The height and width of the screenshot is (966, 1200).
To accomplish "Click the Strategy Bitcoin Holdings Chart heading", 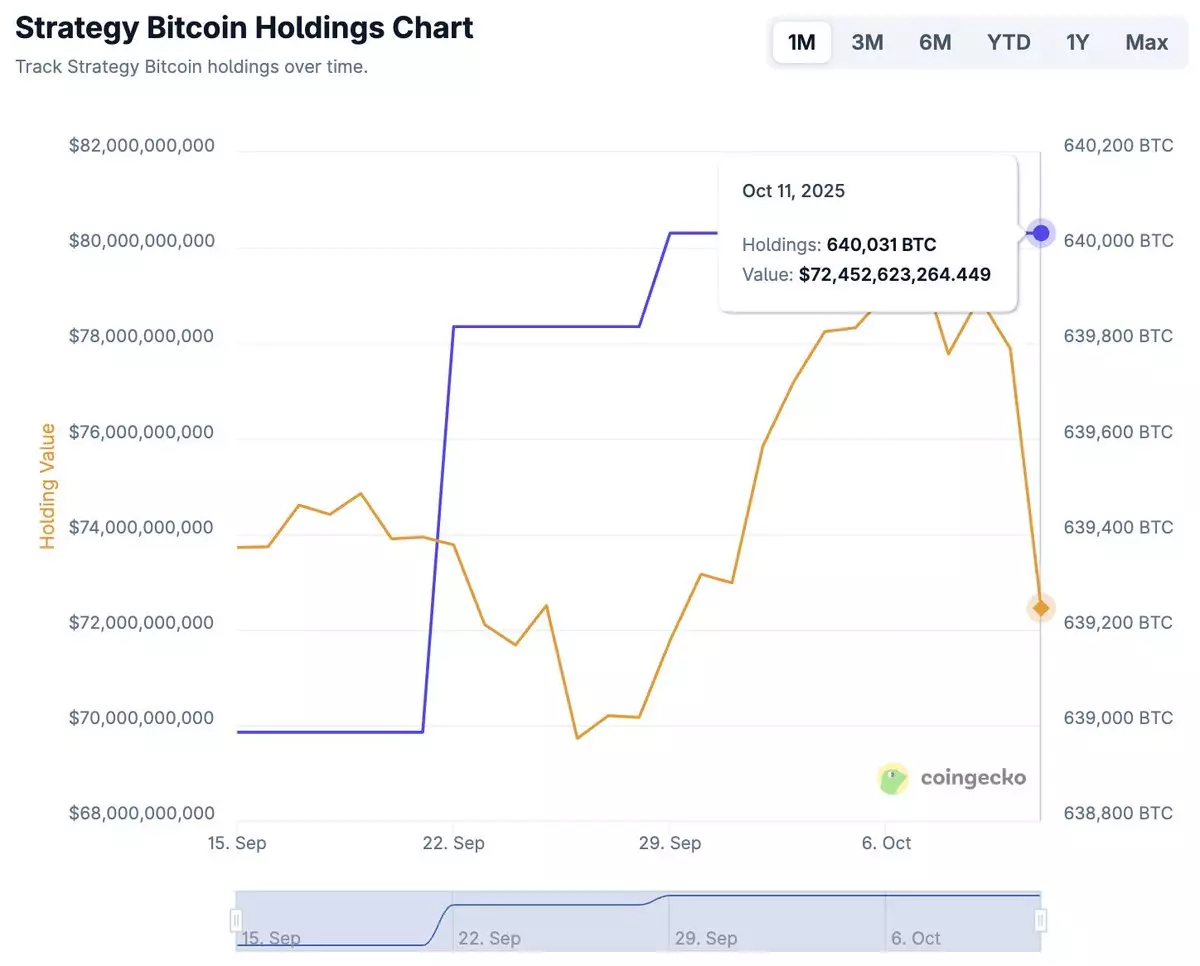I will [x=245, y=28].
